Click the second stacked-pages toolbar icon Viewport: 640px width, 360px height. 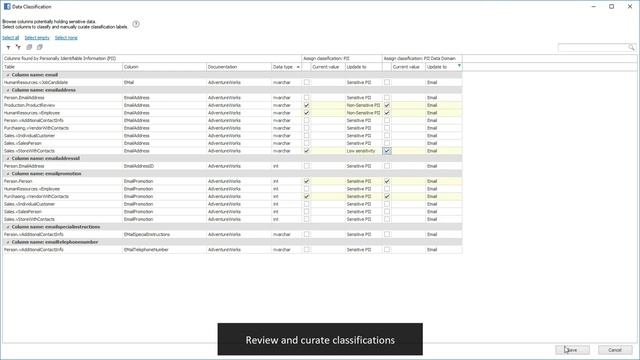pos(40,47)
